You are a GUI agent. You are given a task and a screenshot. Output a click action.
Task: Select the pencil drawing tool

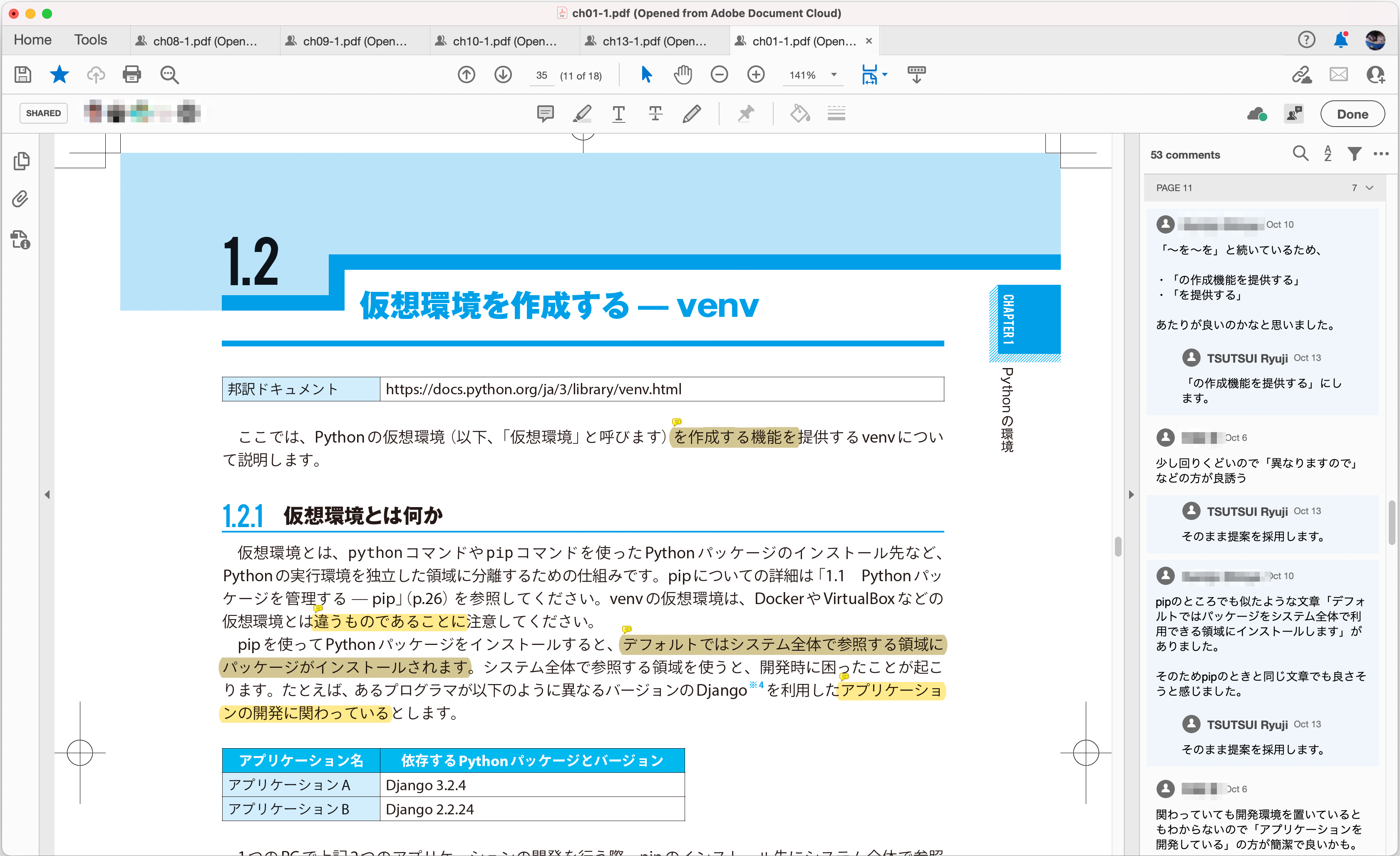click(x=693, y=113)
